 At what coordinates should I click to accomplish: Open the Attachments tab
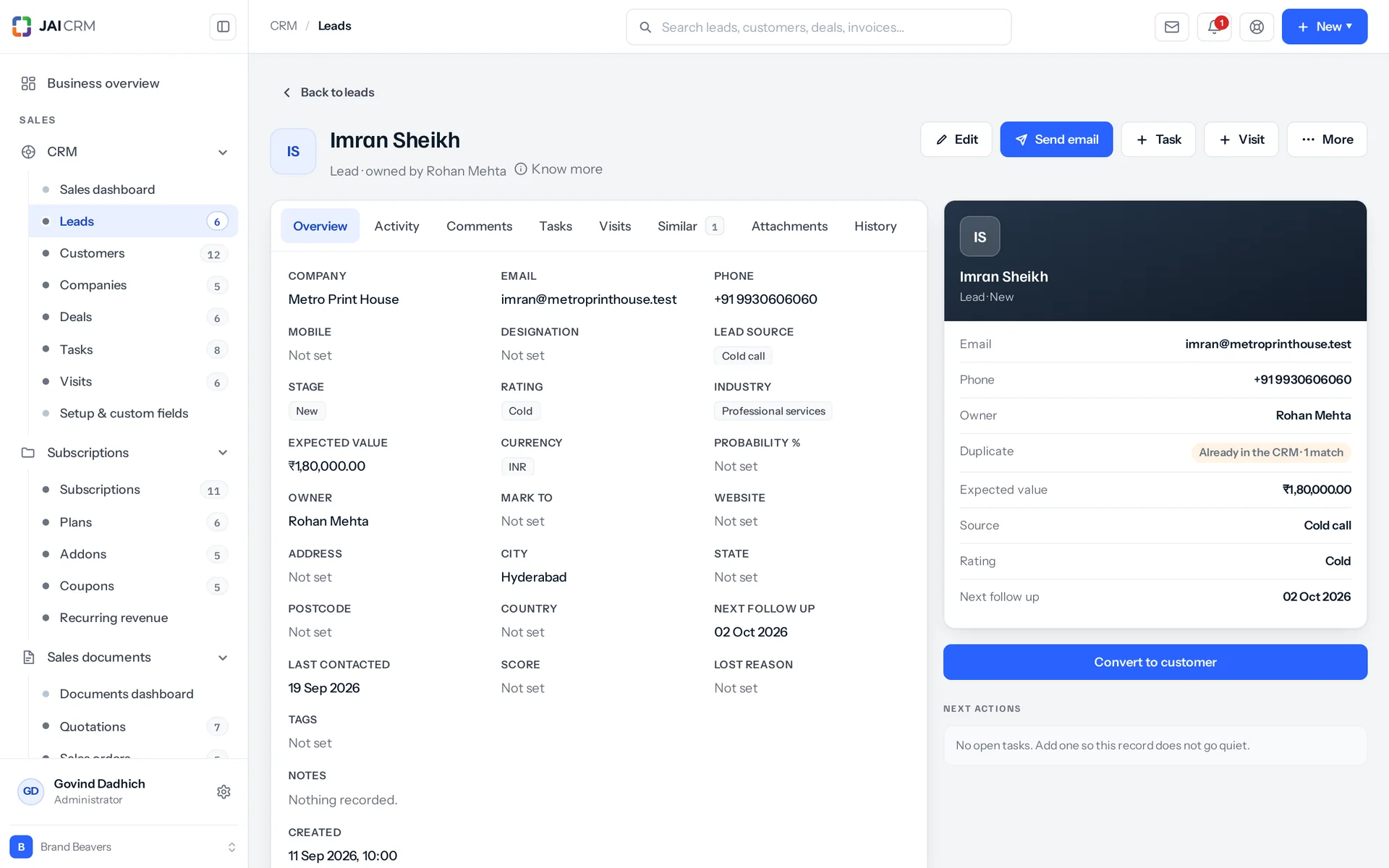tap(789, 226)
